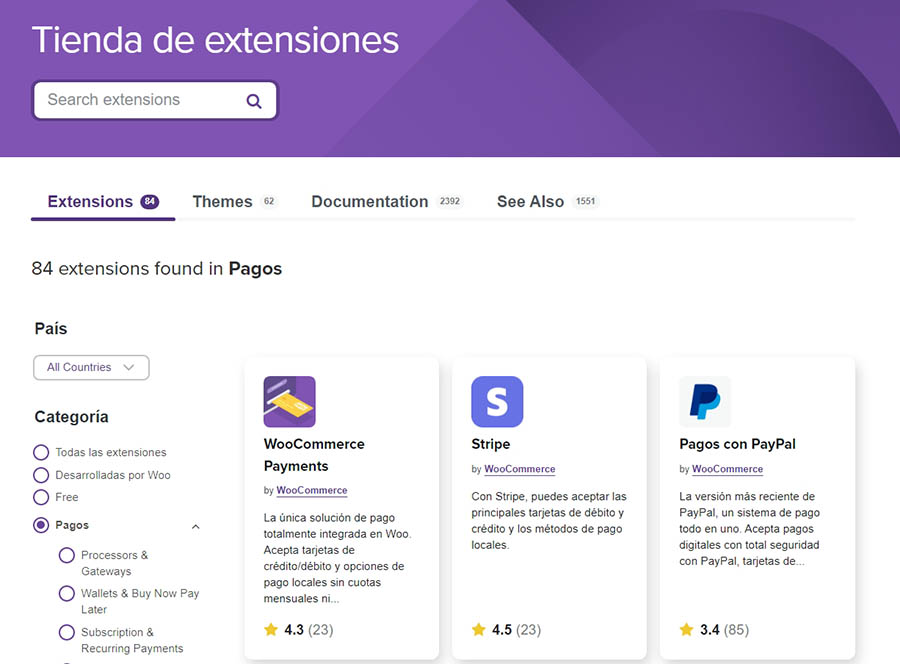Open the All Countries dropdown
The image size is (900, 664).
91,367
